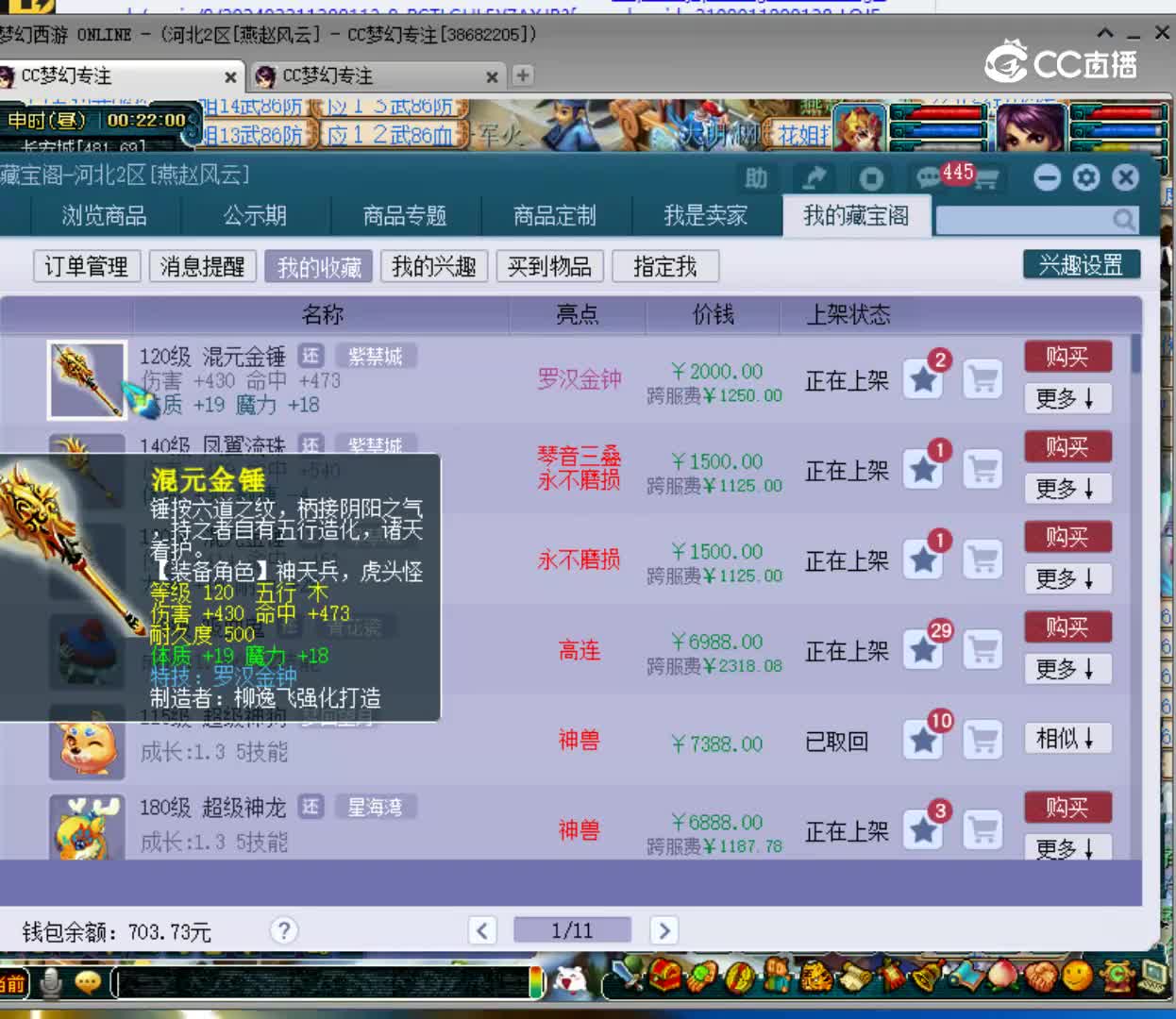The image size is (1176, 1019).
Task: Open 指定我 section
Action: pyautogui.click(x=665, y=267)
